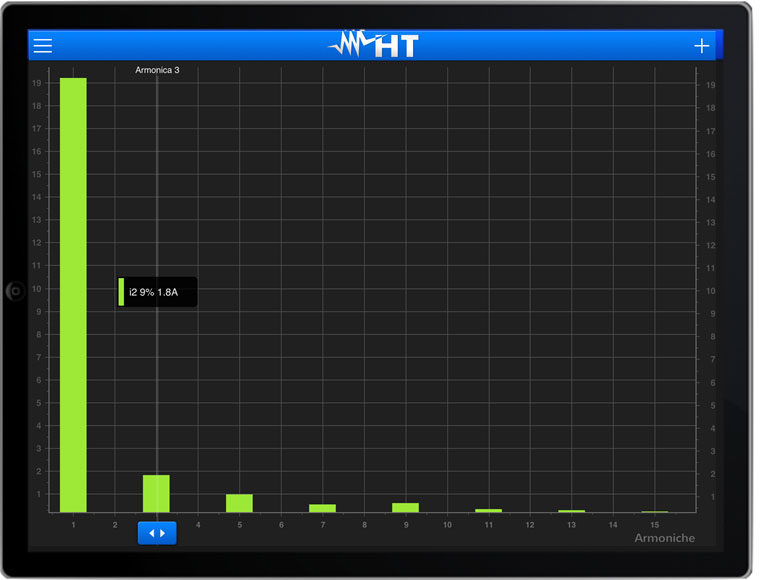Click the green swatch in the i2 tooltip

click(x=121, y=292)
